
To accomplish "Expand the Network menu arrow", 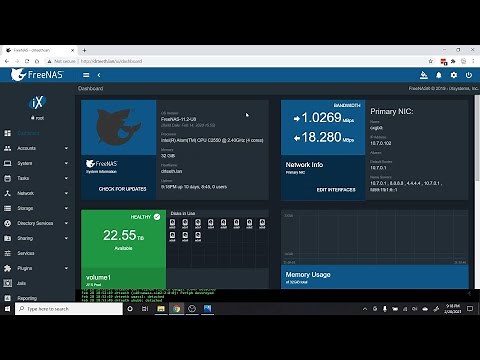I will pos(66,193).
